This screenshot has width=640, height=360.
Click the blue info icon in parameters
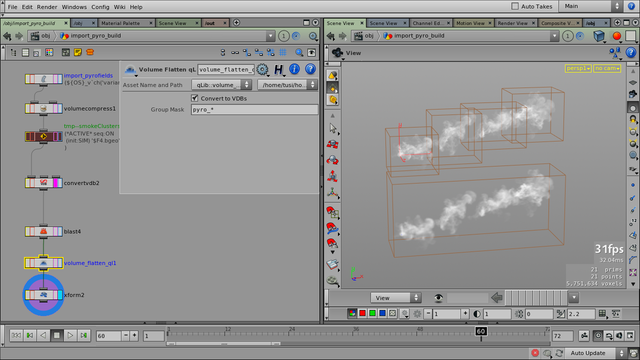click(x=294, y=69)
